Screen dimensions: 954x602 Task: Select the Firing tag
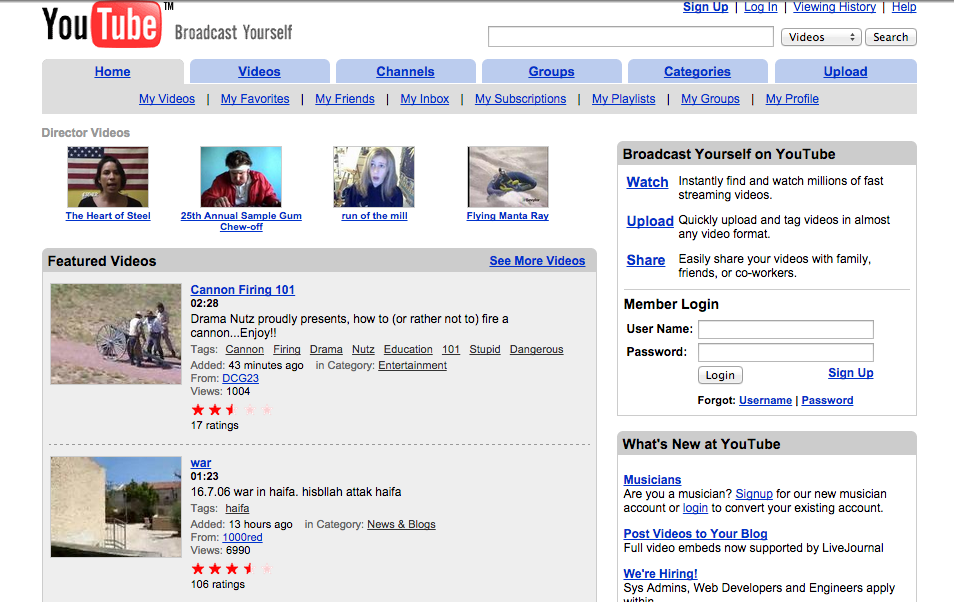pyautogui.click(x=287, y=349)
